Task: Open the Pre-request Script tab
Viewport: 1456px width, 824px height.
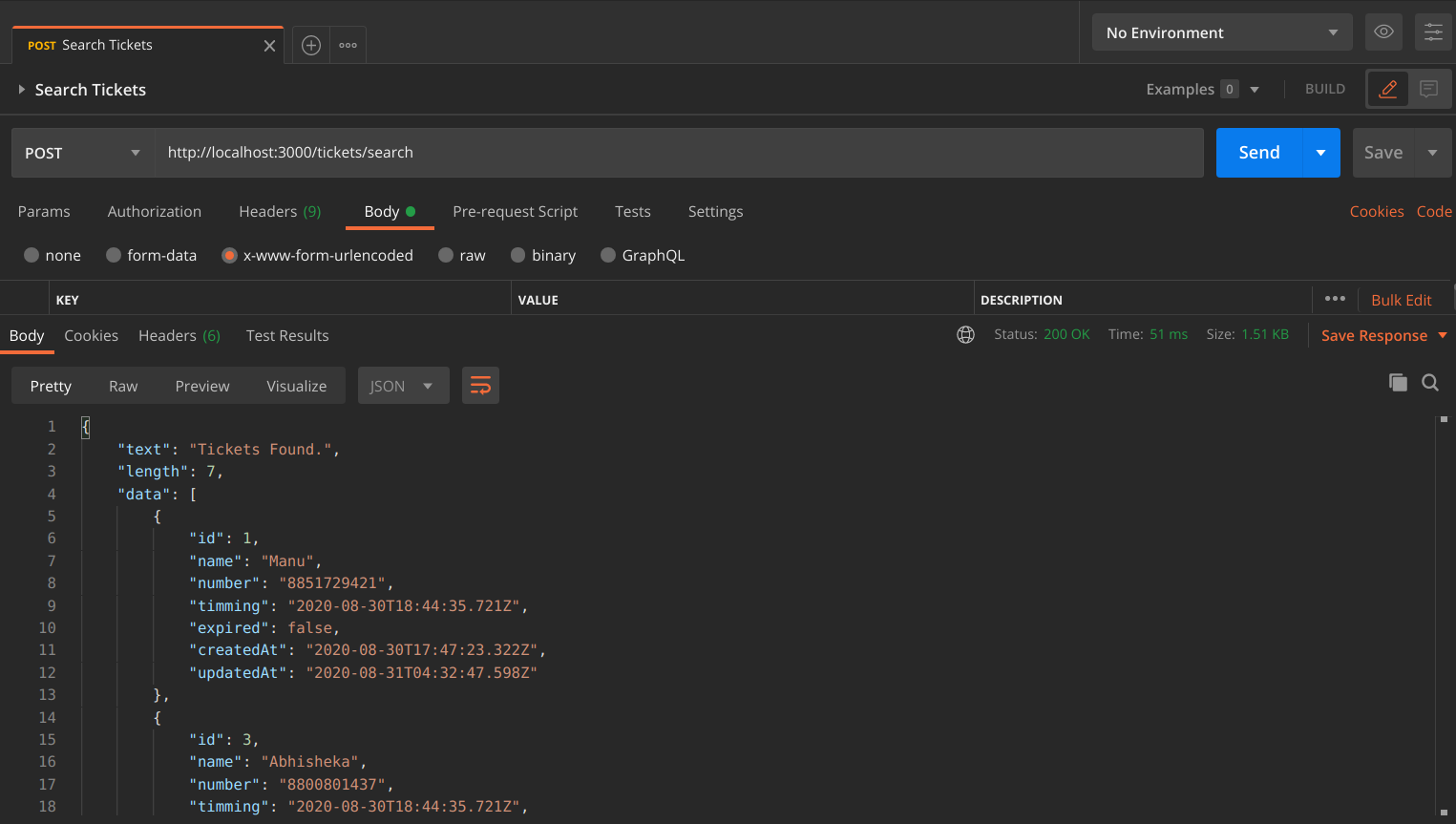Action: point(516,211)
